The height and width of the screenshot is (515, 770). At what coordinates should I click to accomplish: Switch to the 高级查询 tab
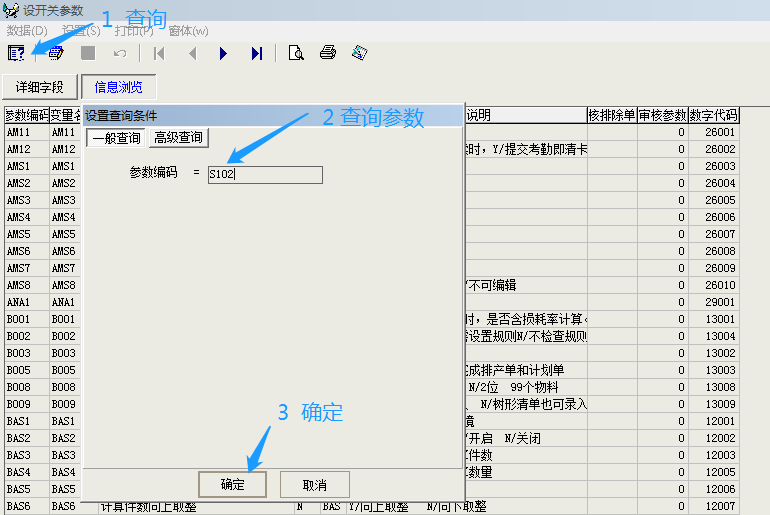(x=178, y=138)
